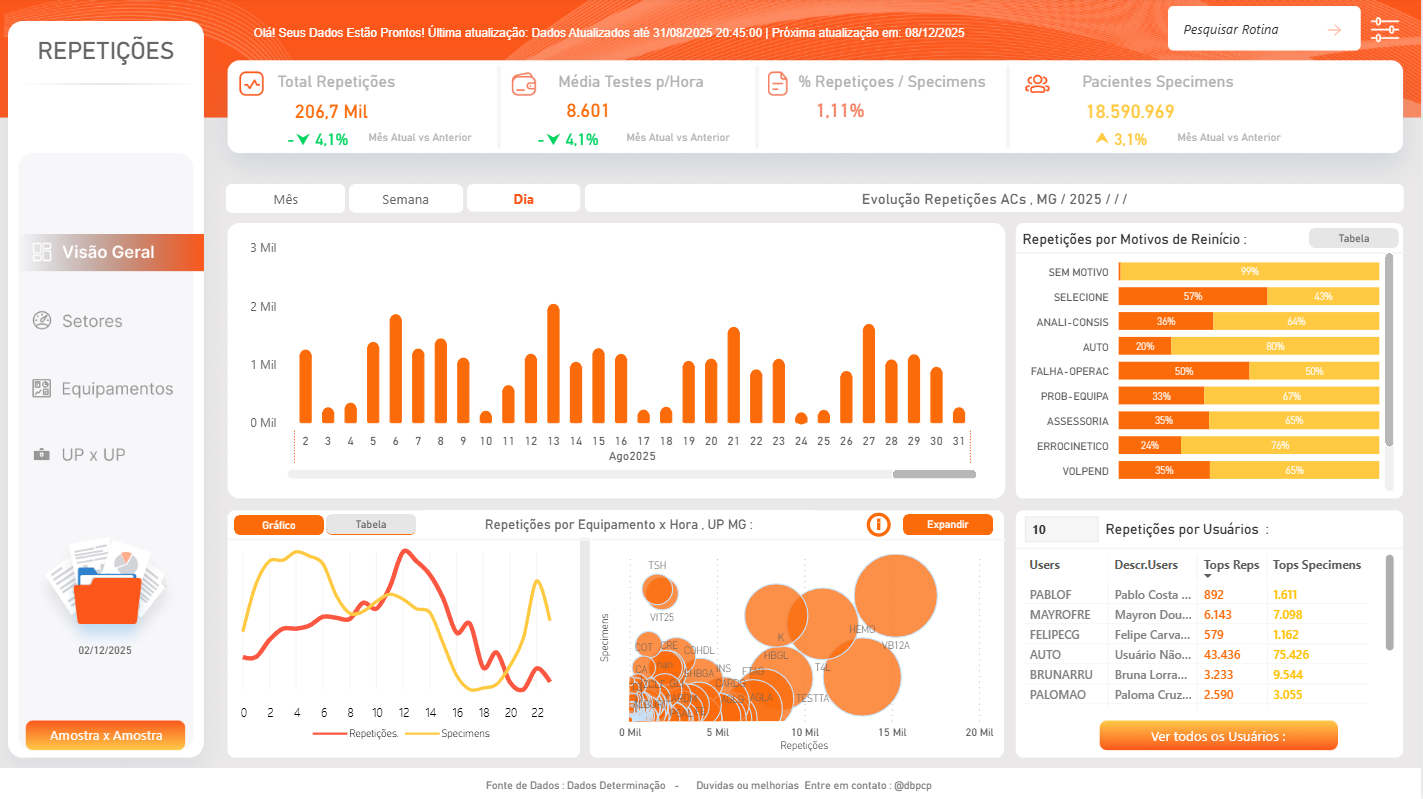Click the Média Testes p/Hora wallet icon
Screen dimensions: 1423x799
[523, 84]
